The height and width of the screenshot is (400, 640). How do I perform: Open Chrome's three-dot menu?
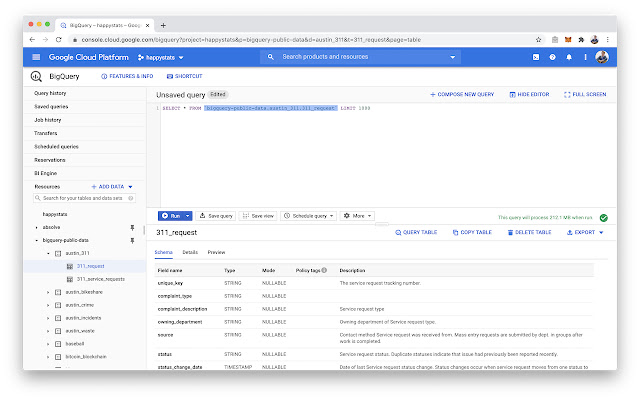click(x=607, y=40)
